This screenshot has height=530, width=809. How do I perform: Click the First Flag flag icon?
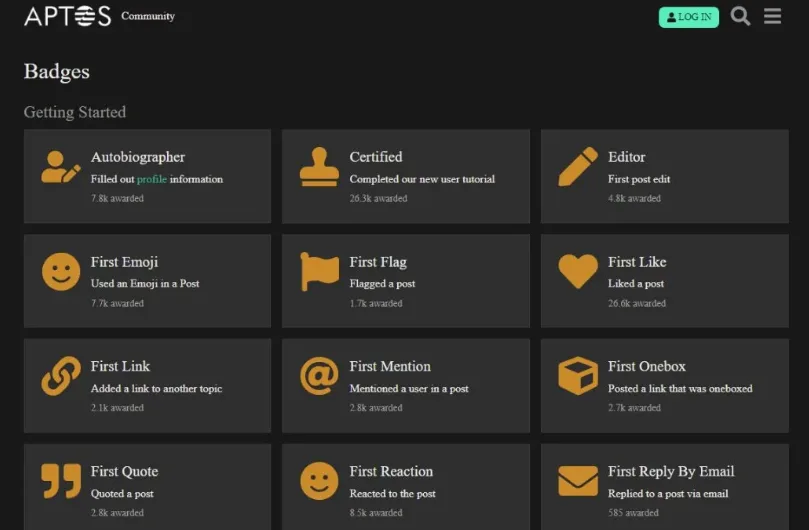pyautogui.click(x=319, y=271)
